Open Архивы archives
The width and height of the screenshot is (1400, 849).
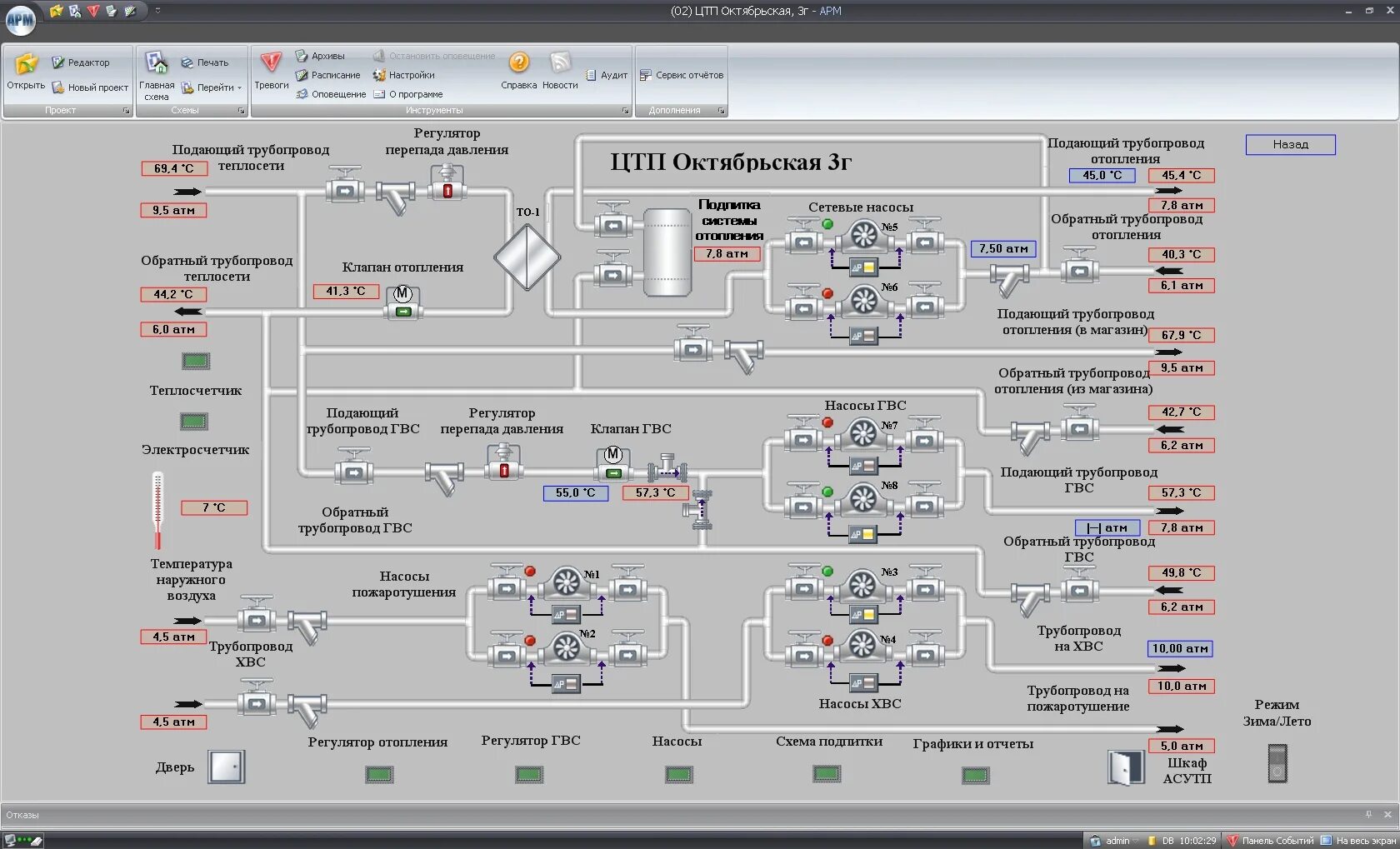click(x=320, y=56)
